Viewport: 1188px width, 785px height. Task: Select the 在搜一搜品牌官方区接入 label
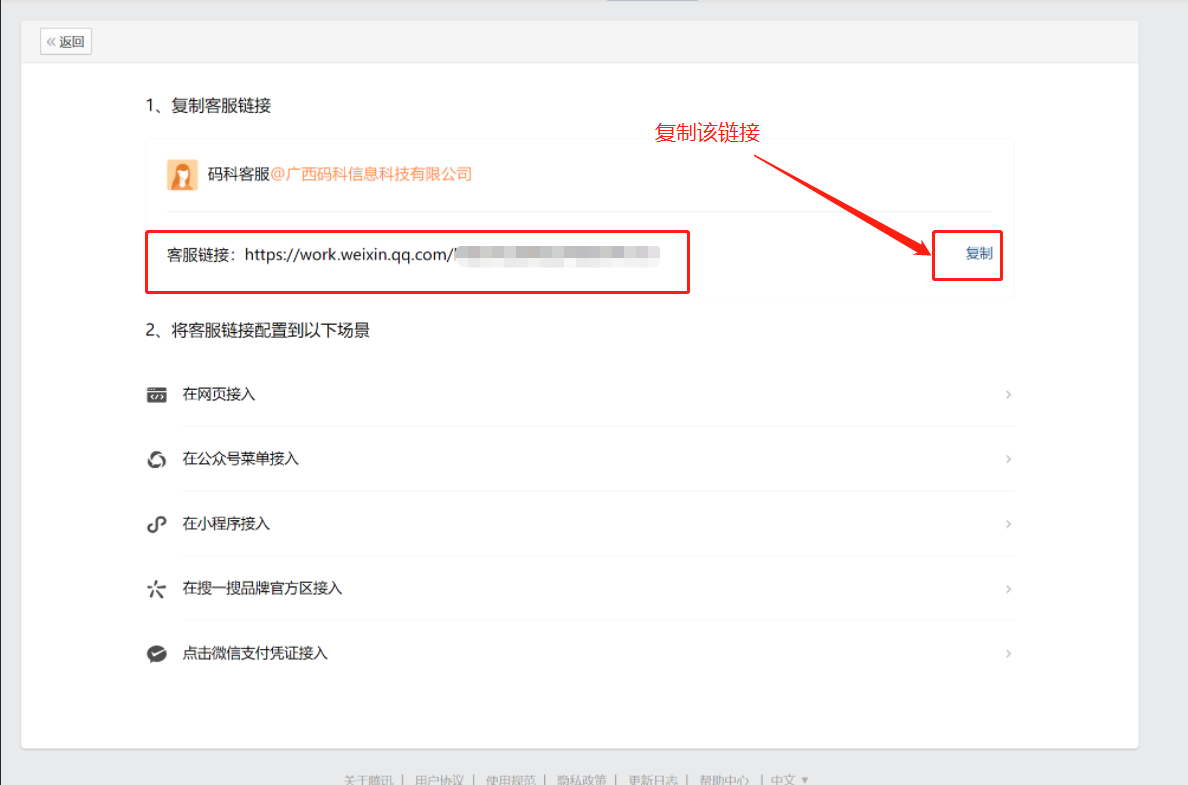point(262,589)
